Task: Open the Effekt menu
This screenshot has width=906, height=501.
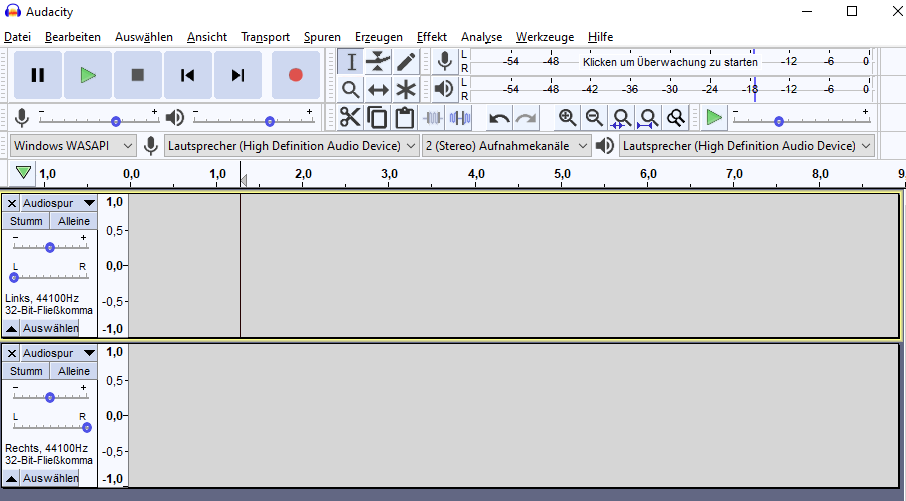Action: pos(432,37)
